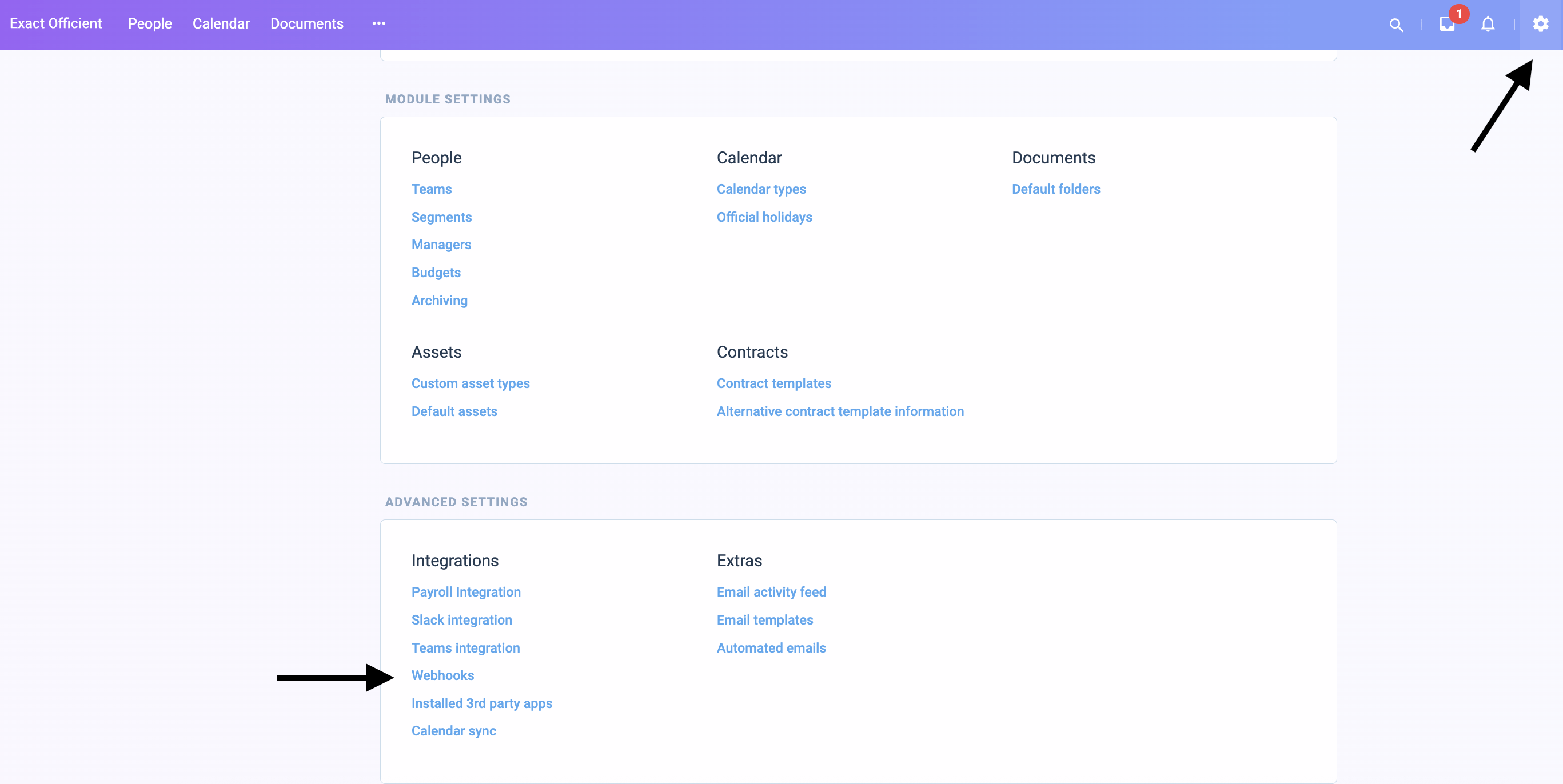Open the Slack integration link
The height and width of the screenshot is (784, 1563).
click(461, 619)
